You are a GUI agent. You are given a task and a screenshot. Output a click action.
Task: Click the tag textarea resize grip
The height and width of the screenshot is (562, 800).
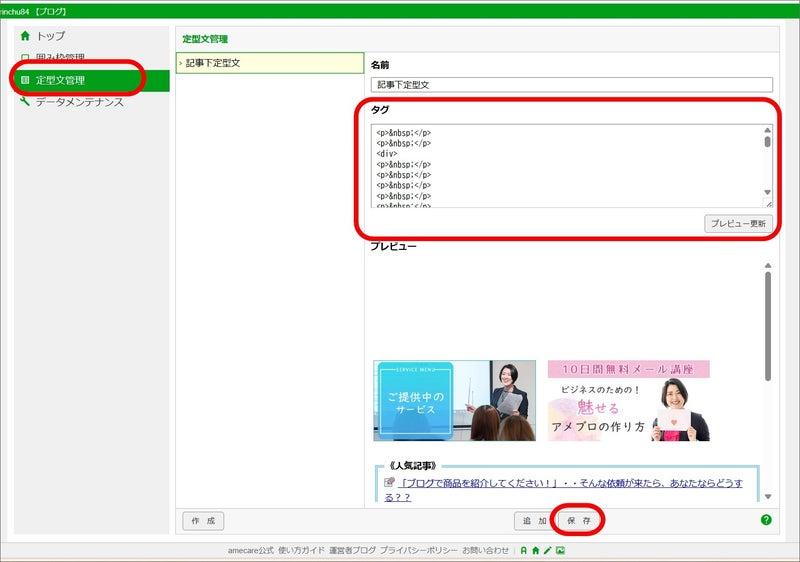pyautogui.click(x=768, y=204)
